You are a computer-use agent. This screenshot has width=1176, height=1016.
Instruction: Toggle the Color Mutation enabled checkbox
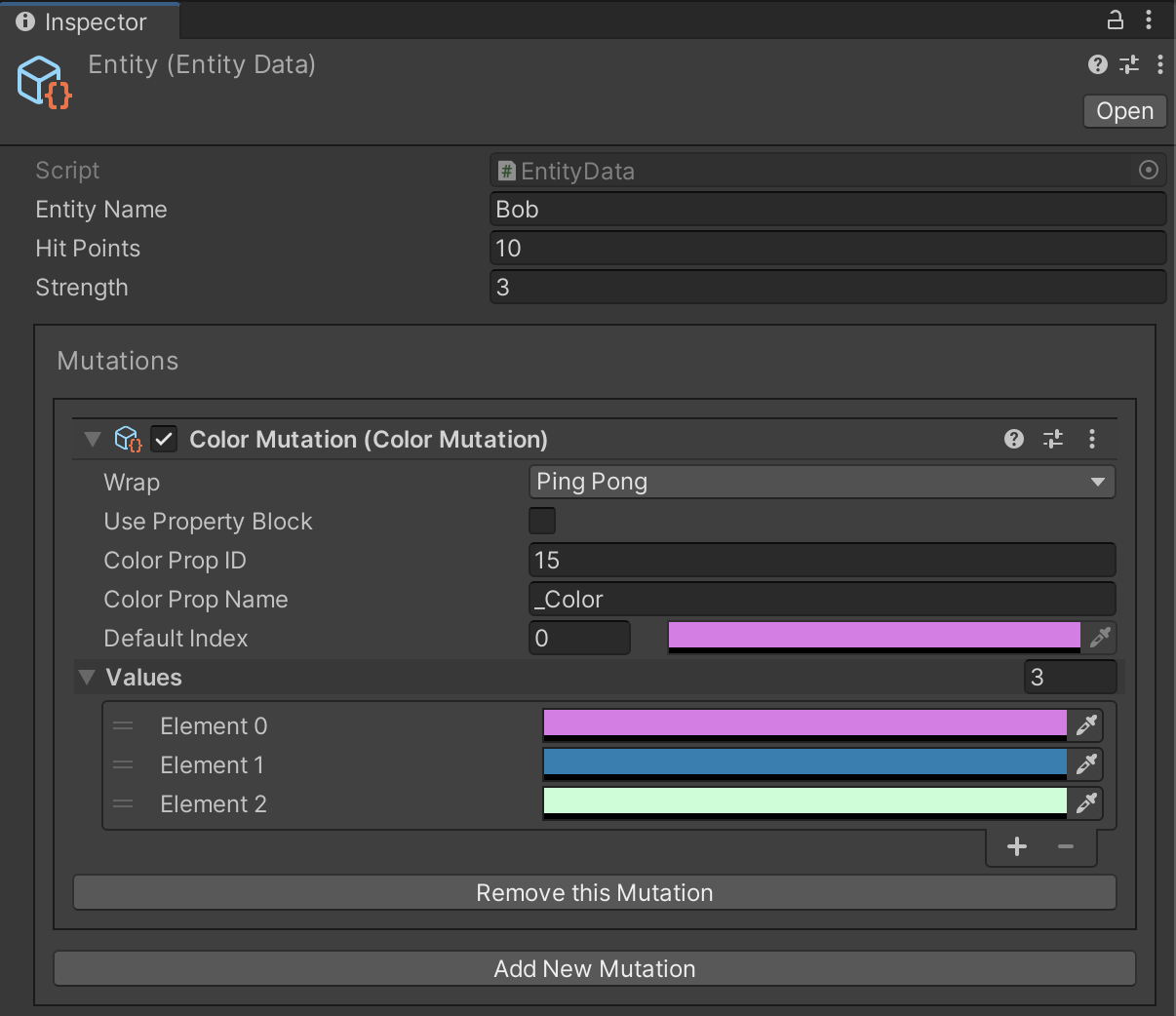[x=164, y=439]
